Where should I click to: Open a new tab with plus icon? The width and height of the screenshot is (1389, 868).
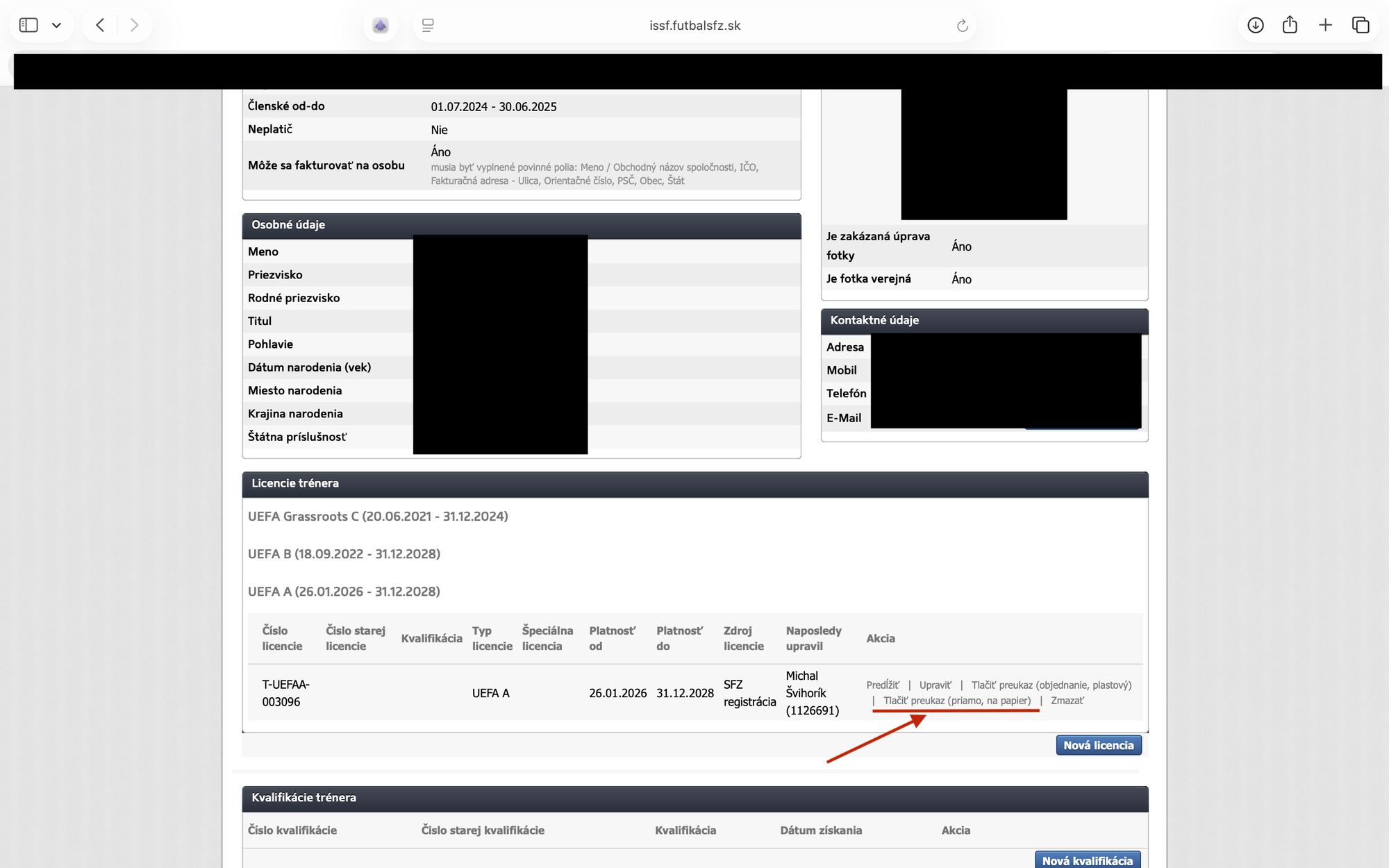(1325, 25)
